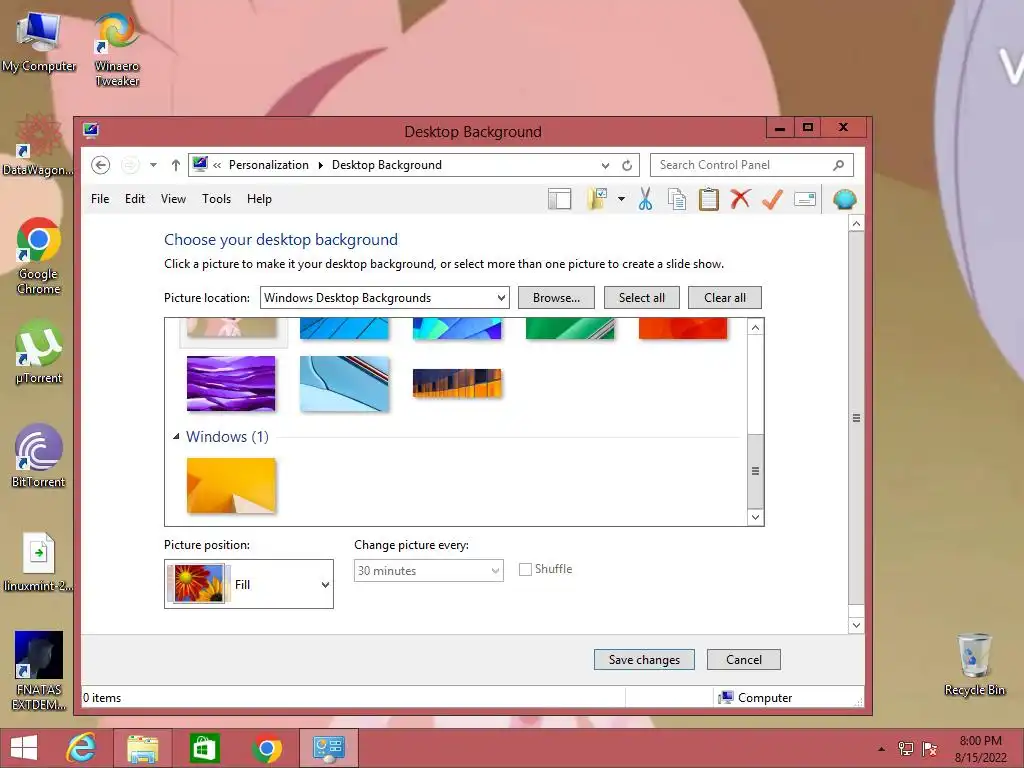Open the 30 minutes interval dropdown
Screen dimensions: 1024x768
pos(428,571)
